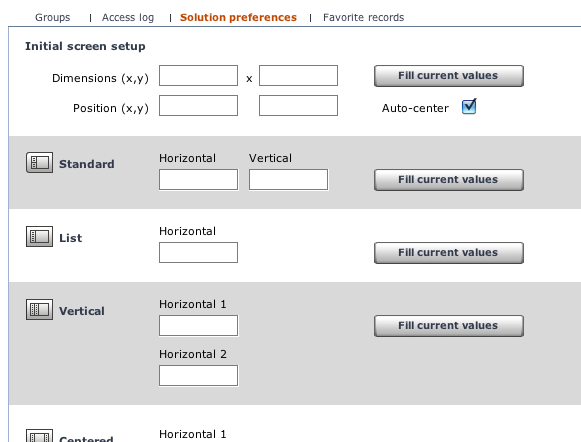The image size is (581, 442).
Task: Click the Position x input field
Action: [x=198, y=106]
